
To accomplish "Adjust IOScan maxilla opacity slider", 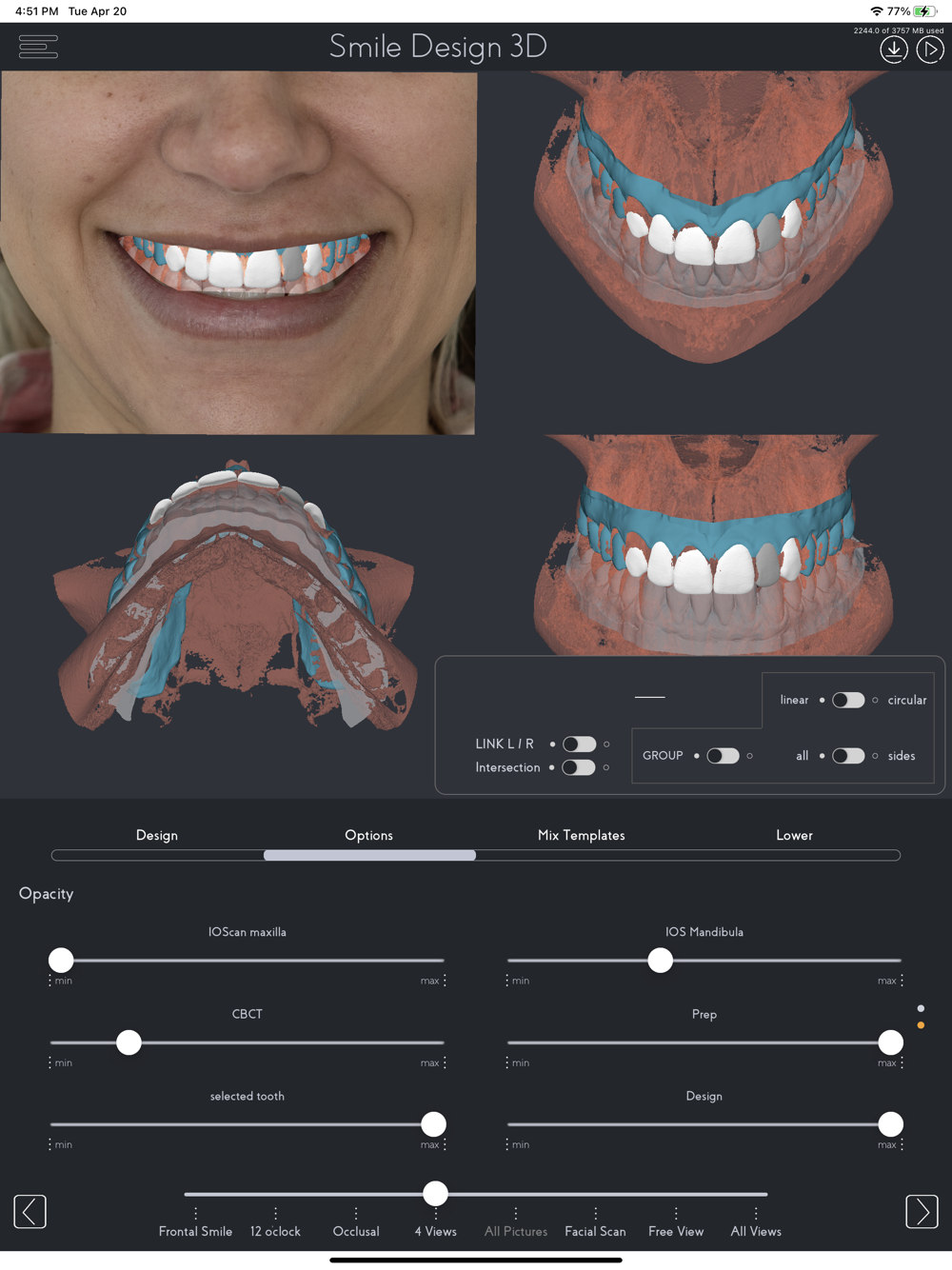I will point(61,960).
